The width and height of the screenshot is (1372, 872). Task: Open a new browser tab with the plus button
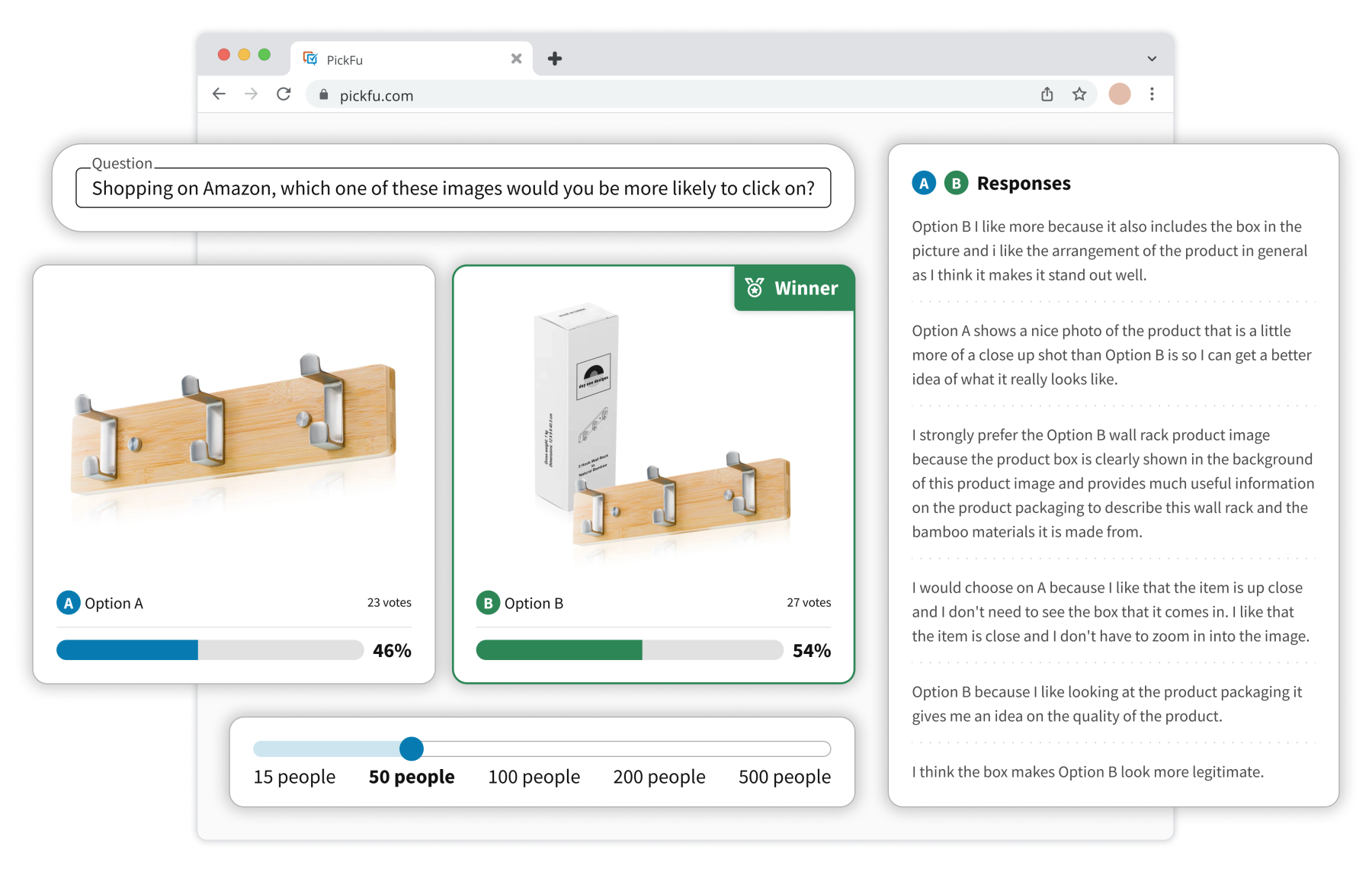click(x=555, y=58)
